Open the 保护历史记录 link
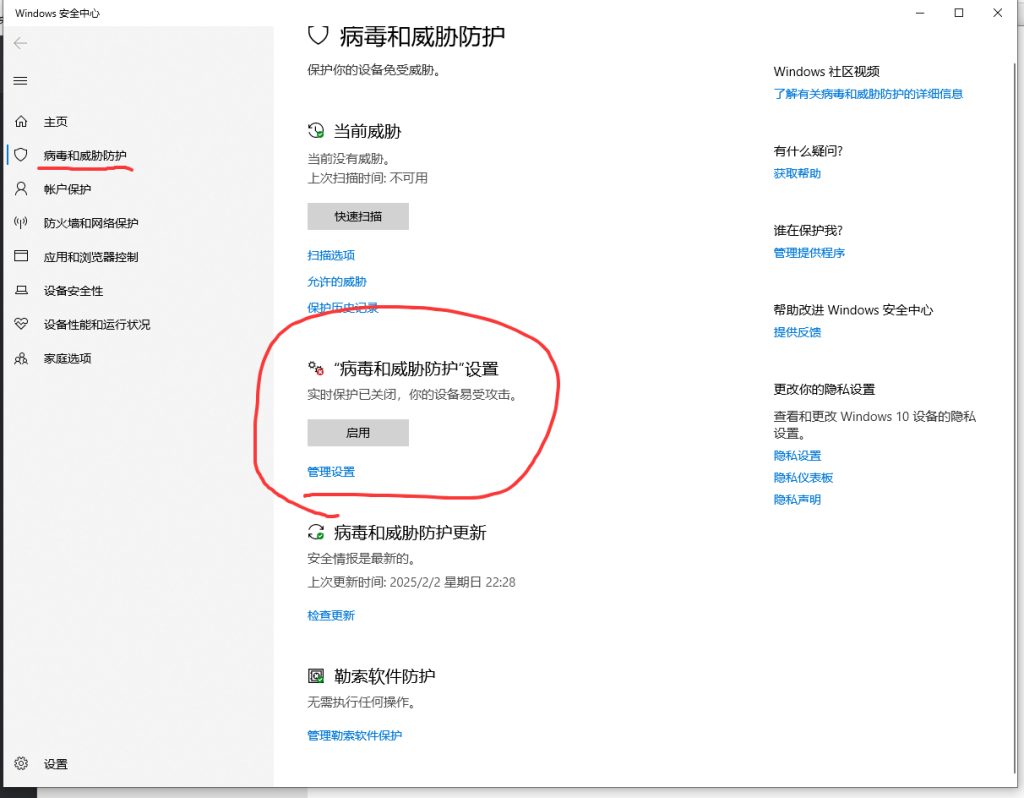The height and width of the screenshot is (798, 1024). pos(343,308)
